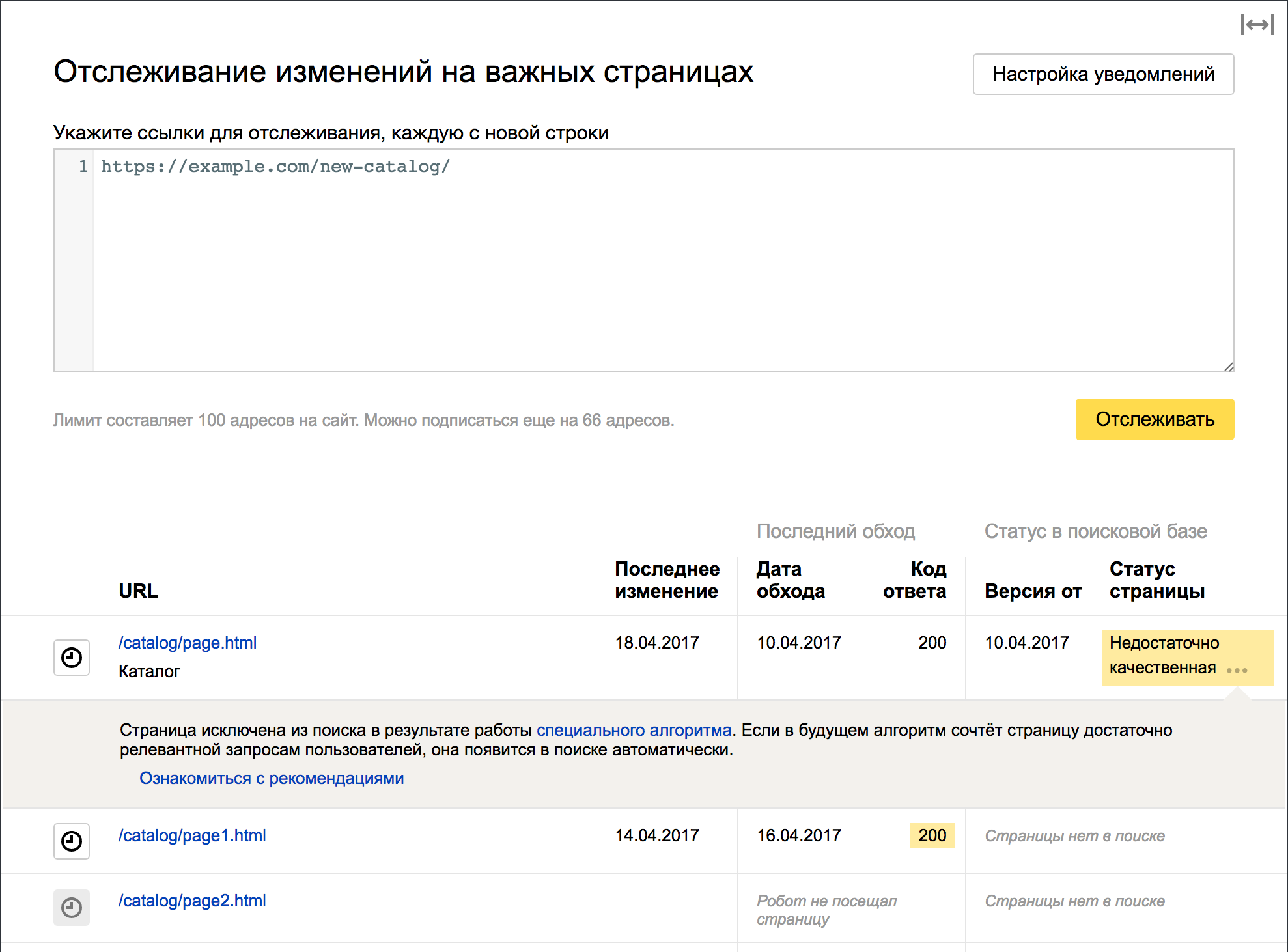1288x952 pixels.
Task: Collapse the Недостаточно качественная status details
Action: click(1163, 655)
